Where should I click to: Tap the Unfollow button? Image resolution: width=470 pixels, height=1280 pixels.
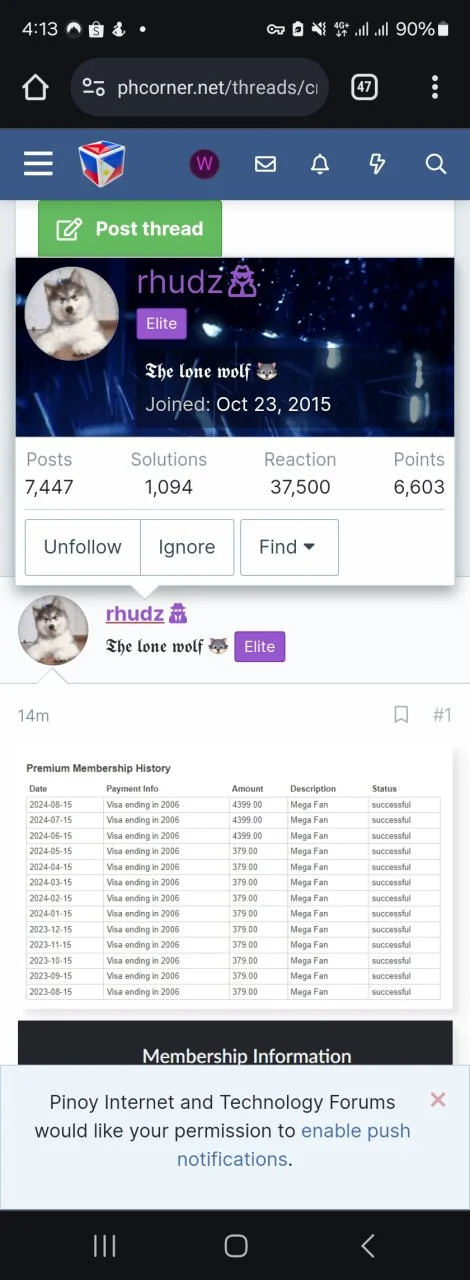point(83,547)
